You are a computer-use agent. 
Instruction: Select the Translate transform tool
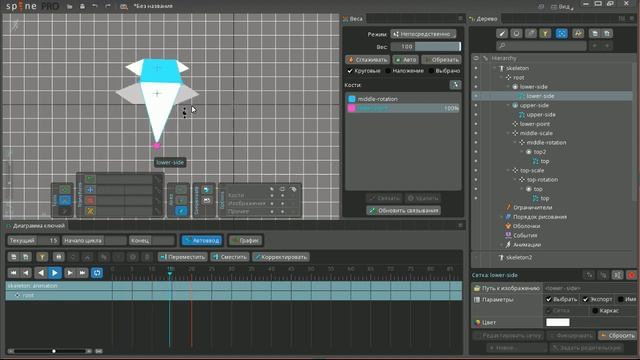click(x=90, y=190)
